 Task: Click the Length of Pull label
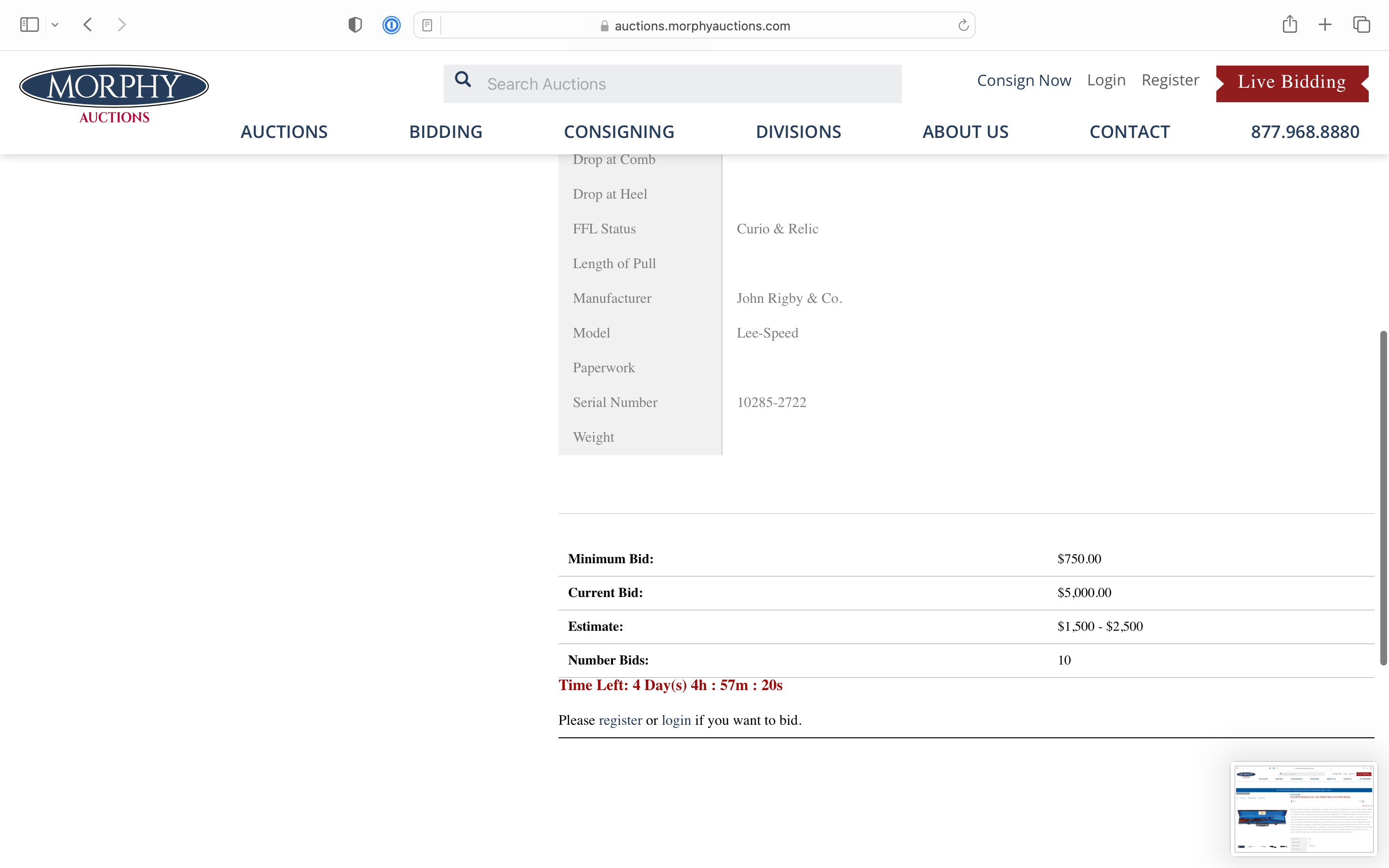pos(614,263)
